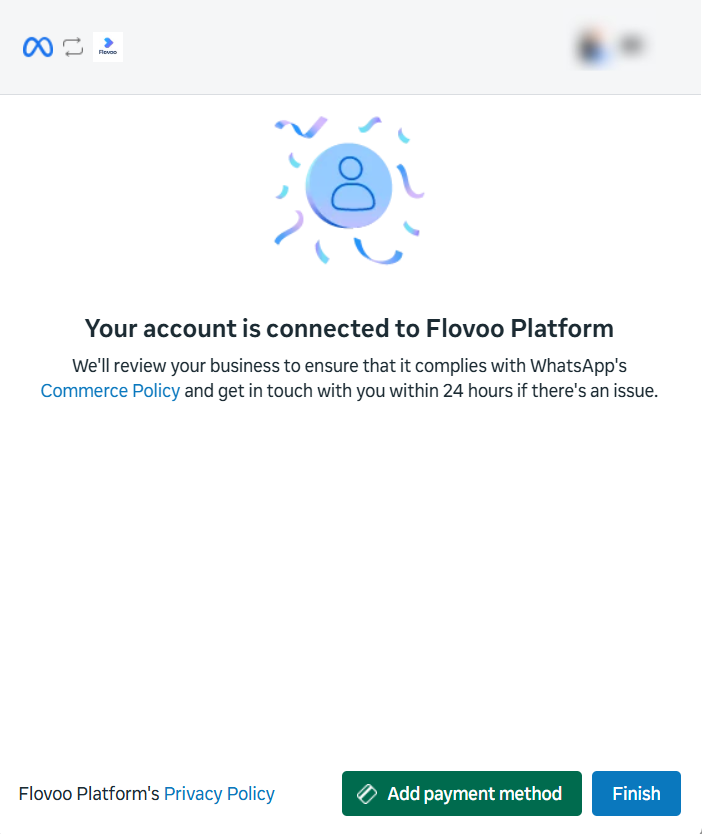Click the blue person circle graphic
Viewport: 702px width, 834px height.
pos(349,186)
